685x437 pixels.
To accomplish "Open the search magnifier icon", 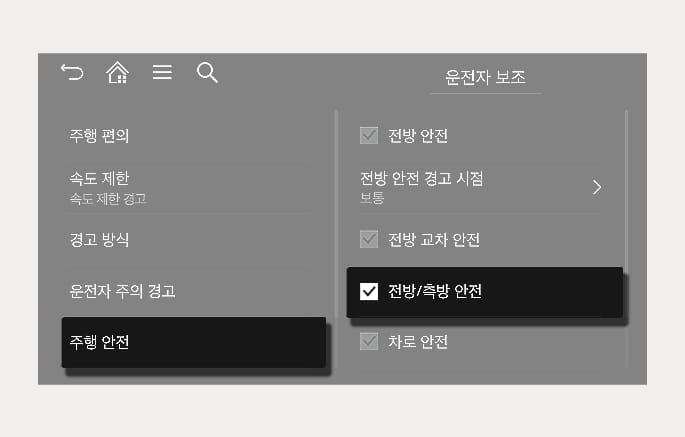I will 207,73.
